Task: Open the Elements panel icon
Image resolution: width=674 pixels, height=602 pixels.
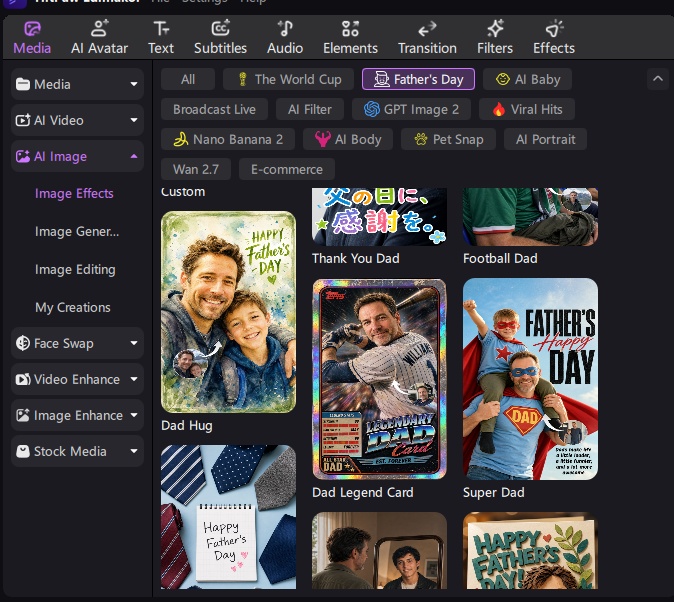Action: pos(350,29)
